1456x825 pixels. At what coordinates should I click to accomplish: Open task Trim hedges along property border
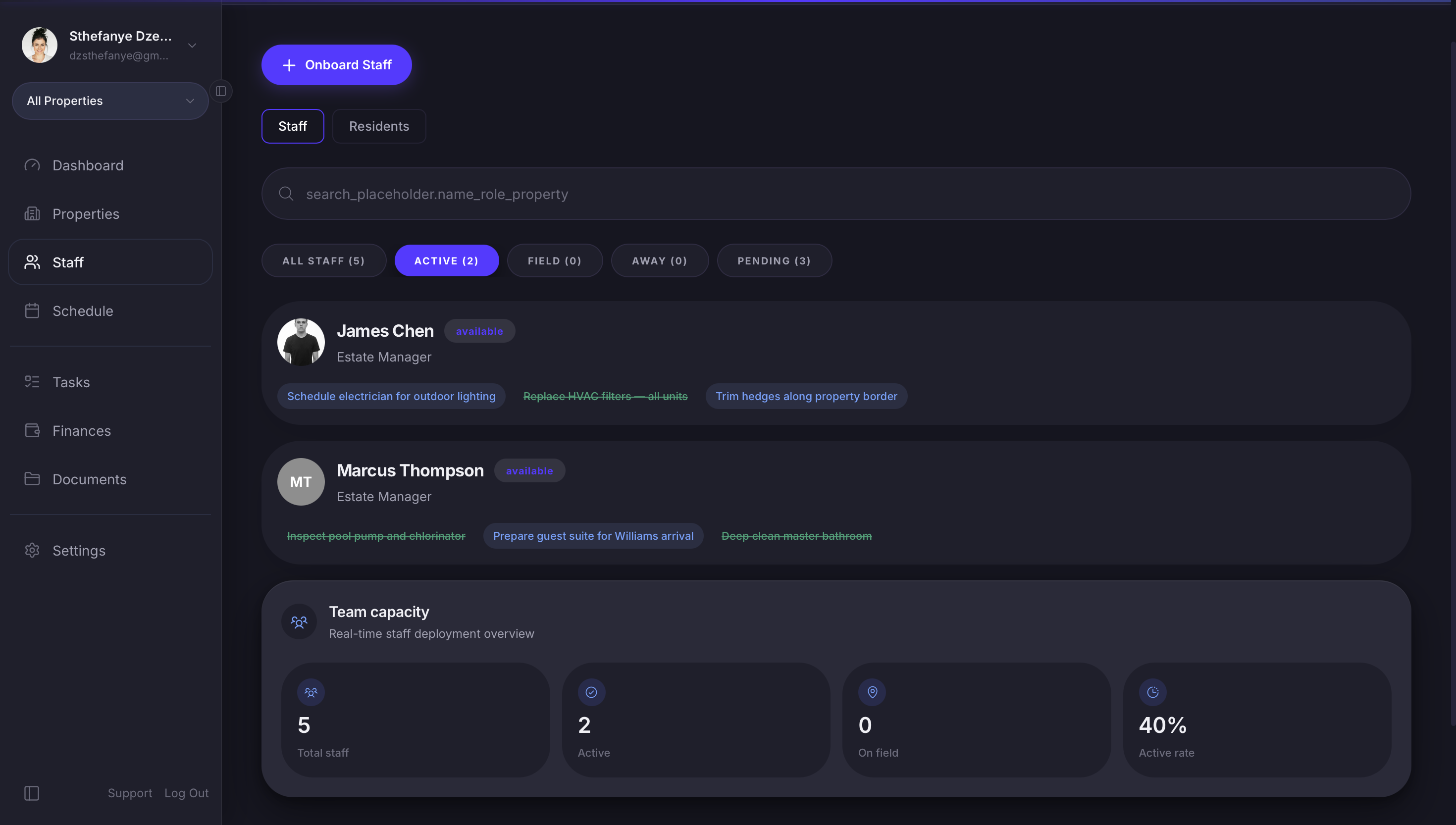point(806,396)
